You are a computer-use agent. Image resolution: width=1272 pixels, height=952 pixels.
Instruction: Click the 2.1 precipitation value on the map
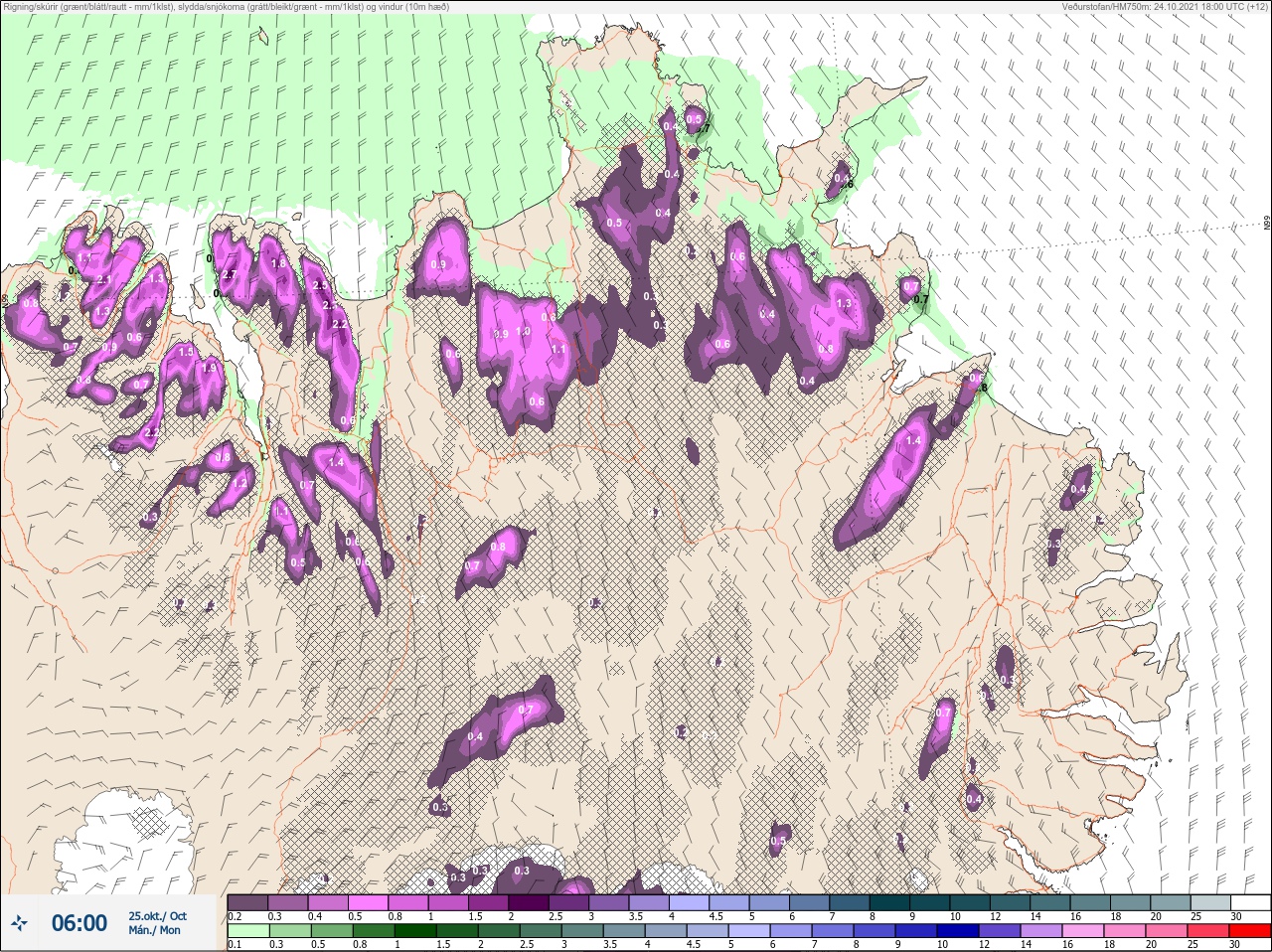(104, 280)
